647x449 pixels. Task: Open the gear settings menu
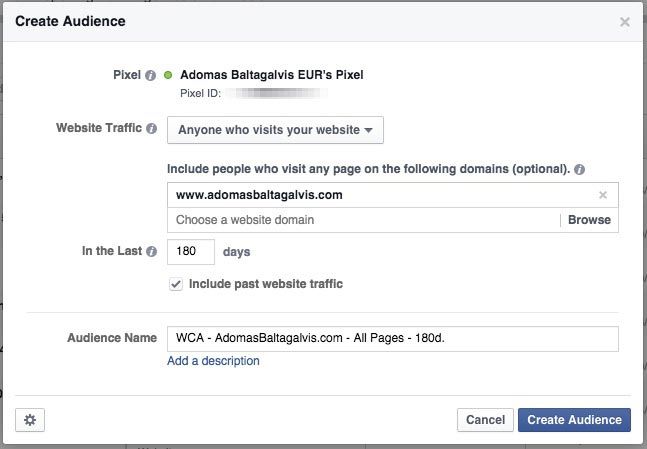(30, 420)
